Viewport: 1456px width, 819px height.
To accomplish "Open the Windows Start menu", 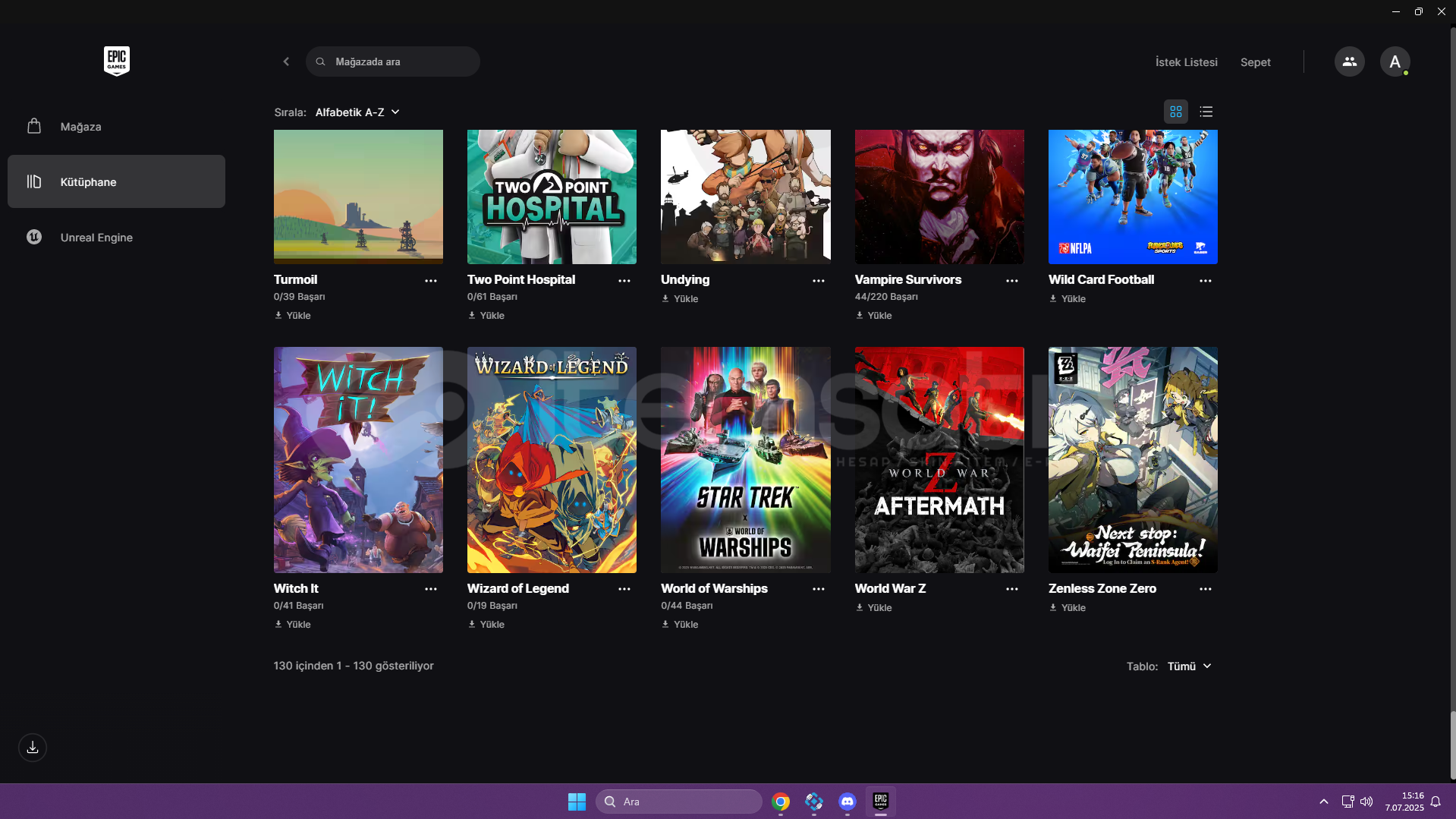I will coord(577,802).
